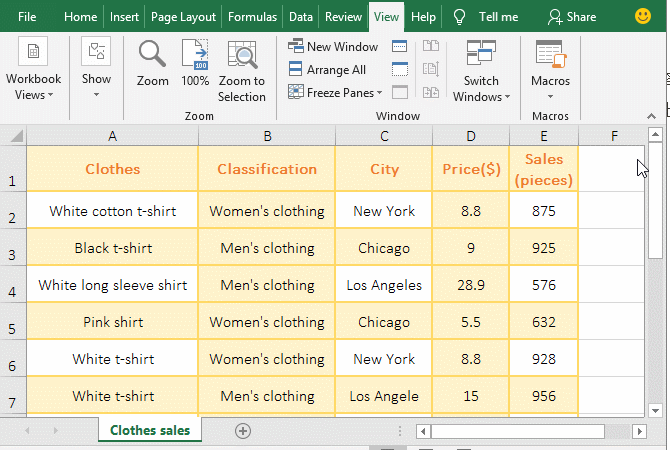Select column C header
This screenshot has height=450, width=670.
pos(384,136)
